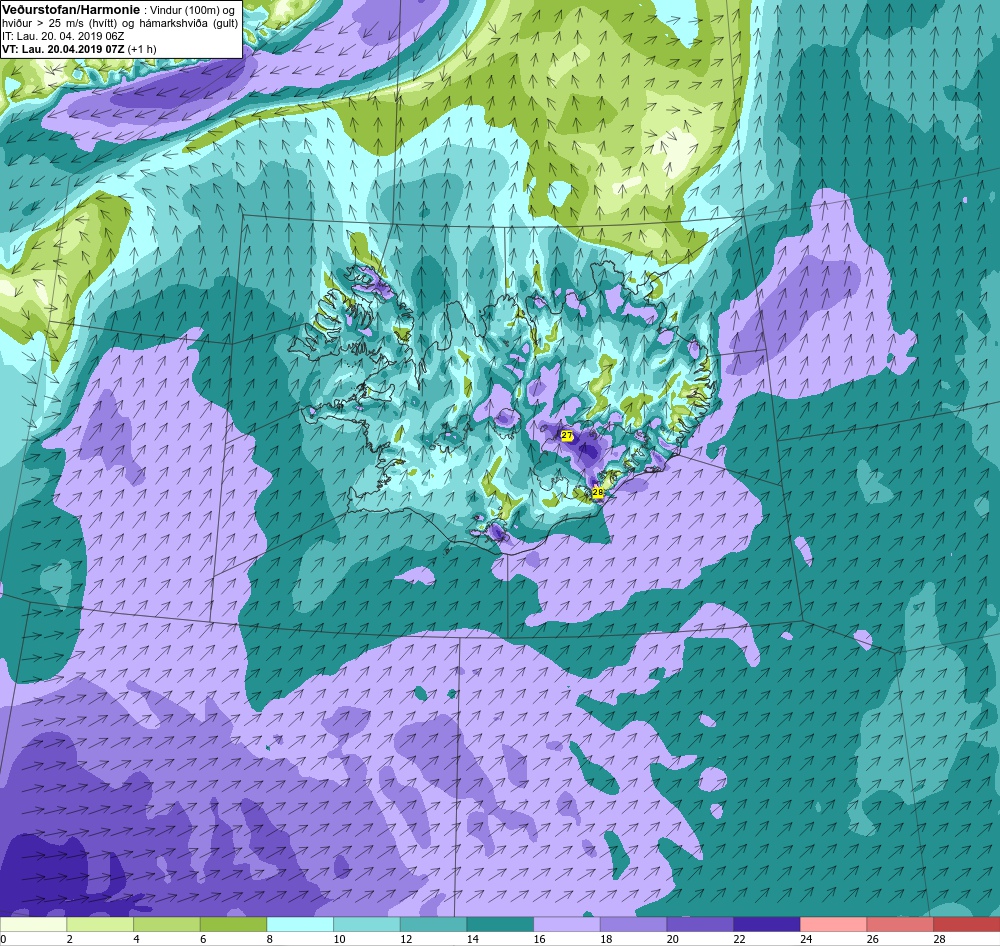Click the legend scale number '0'

3,939
